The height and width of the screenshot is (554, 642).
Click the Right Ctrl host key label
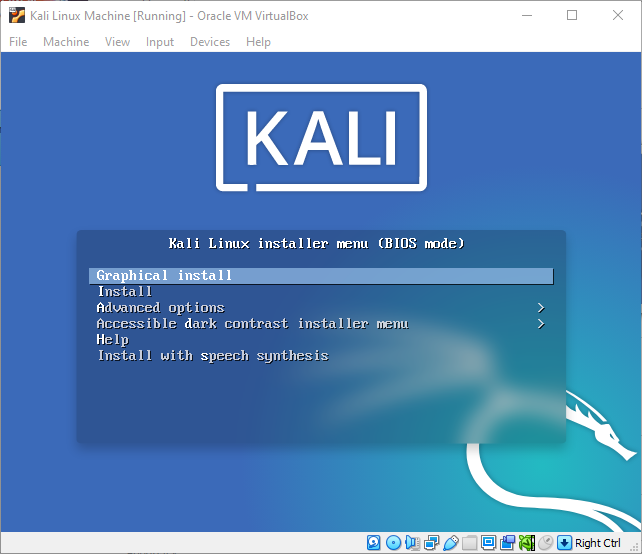[x=597, y=543]
